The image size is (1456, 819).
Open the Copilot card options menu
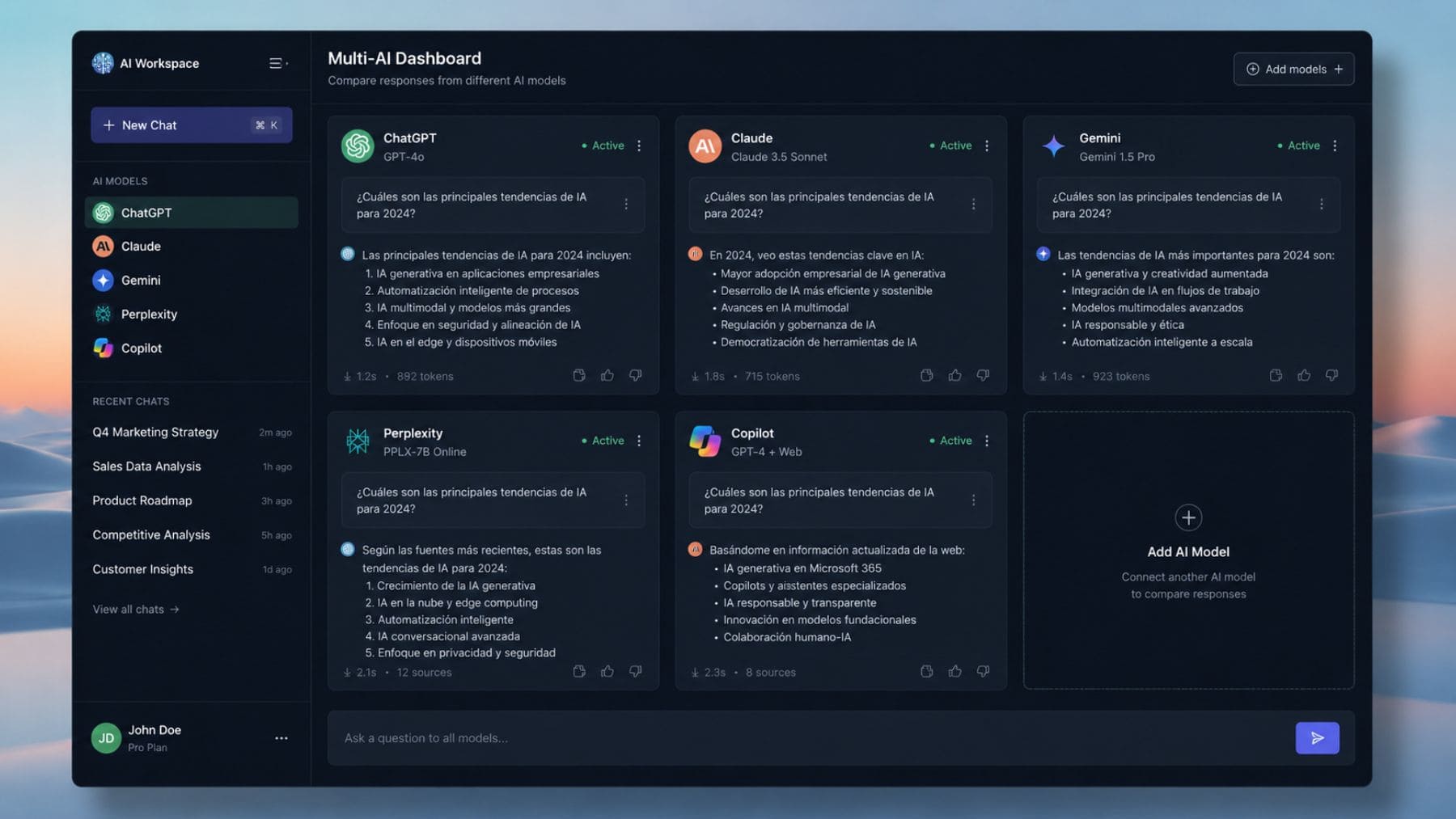click(x=987, y=441)
